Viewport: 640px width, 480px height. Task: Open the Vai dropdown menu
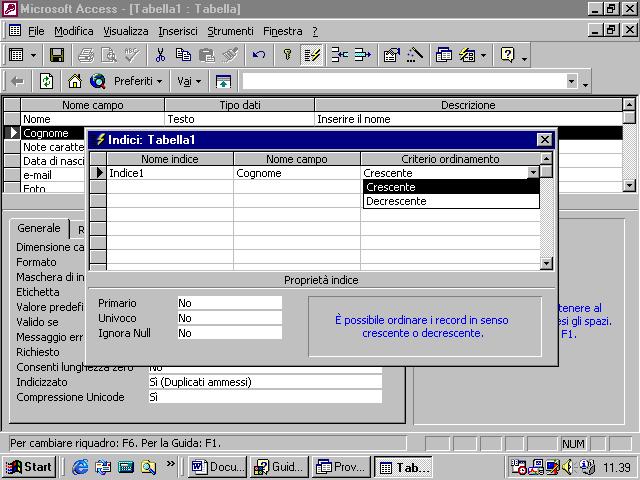point(189,81)
